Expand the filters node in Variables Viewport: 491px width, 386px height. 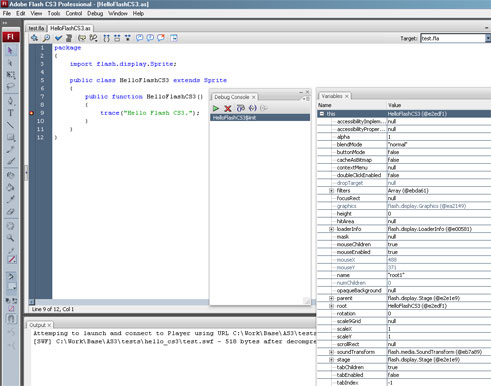tap(331, 191)
